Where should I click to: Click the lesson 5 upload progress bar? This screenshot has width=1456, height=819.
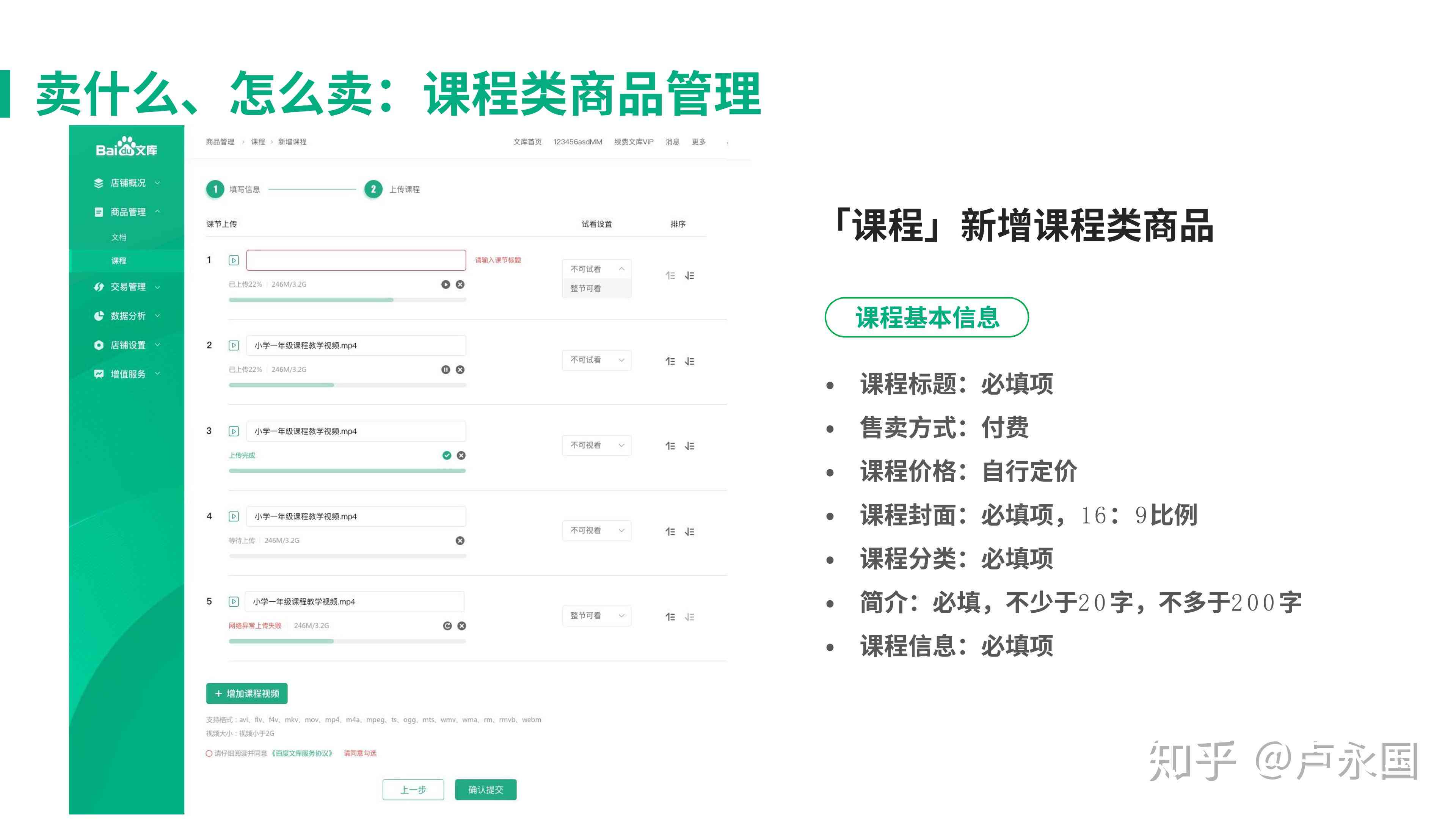click(x=348, y=642)
